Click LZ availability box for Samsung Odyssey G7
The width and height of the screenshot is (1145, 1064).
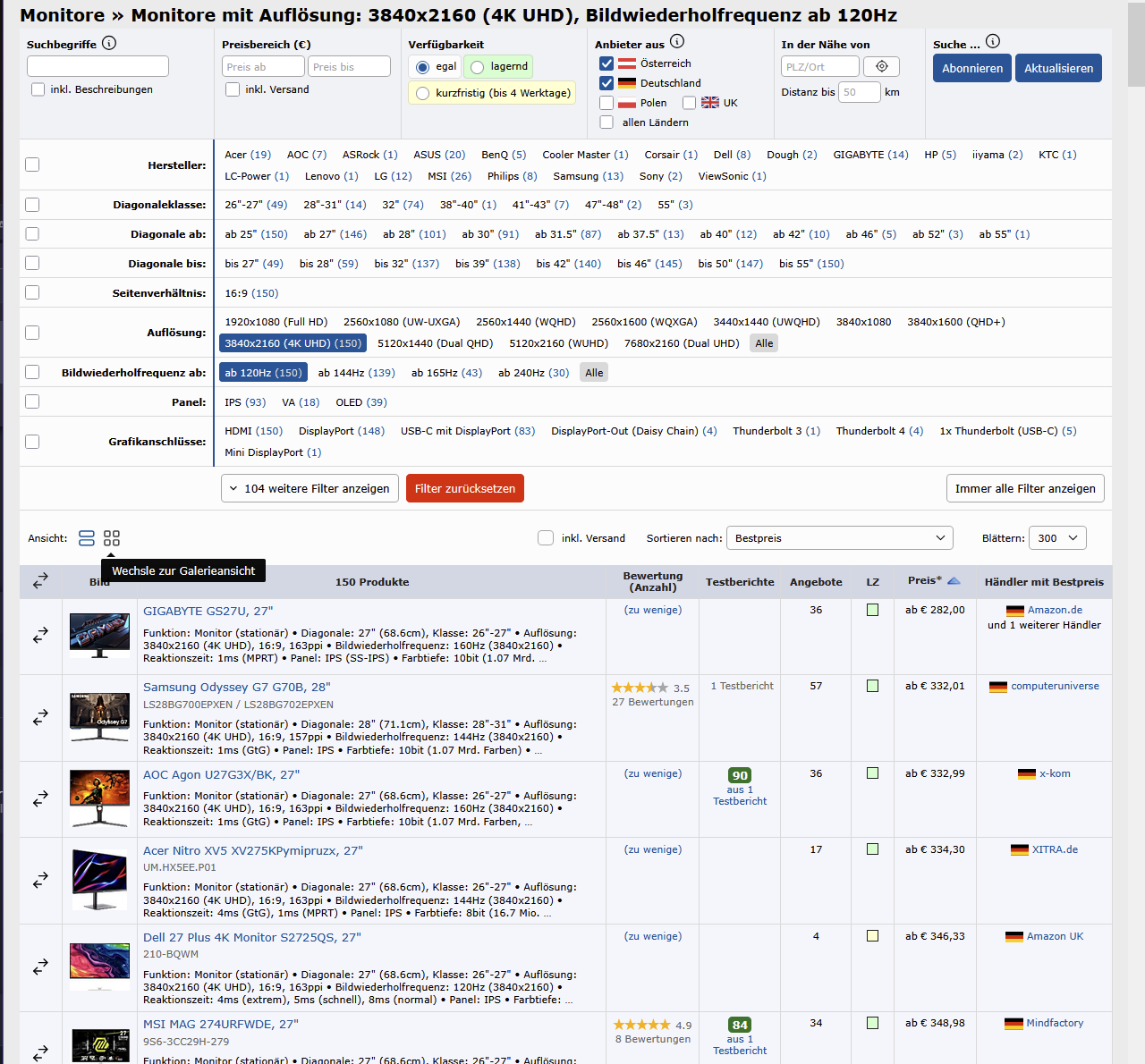(x=873, y=686)
